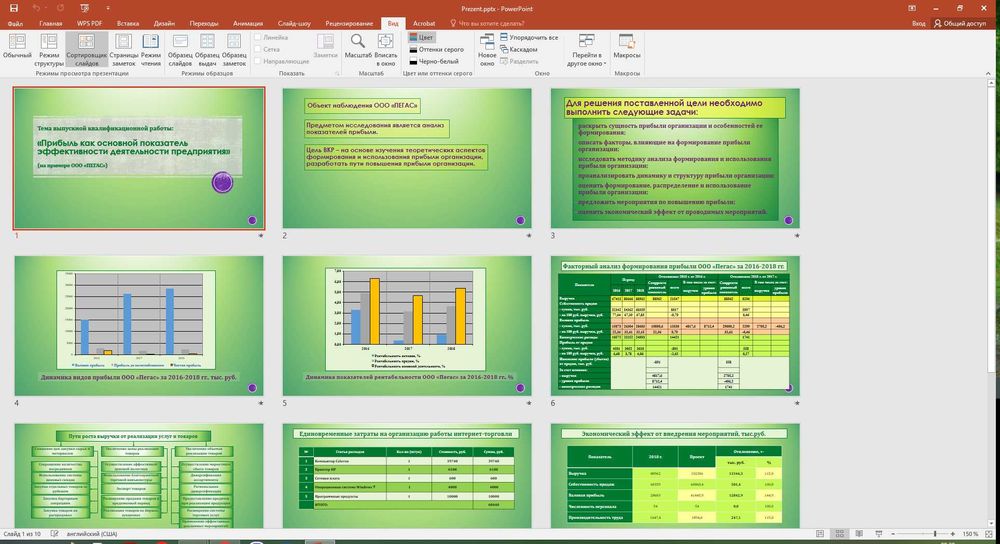The width and height of the screenshot is (1000, 544).
Task: Zoom in with plus button
Action: 953,534
